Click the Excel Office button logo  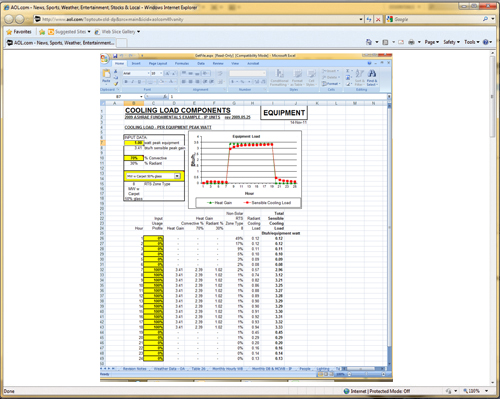[x=105, y=59]
